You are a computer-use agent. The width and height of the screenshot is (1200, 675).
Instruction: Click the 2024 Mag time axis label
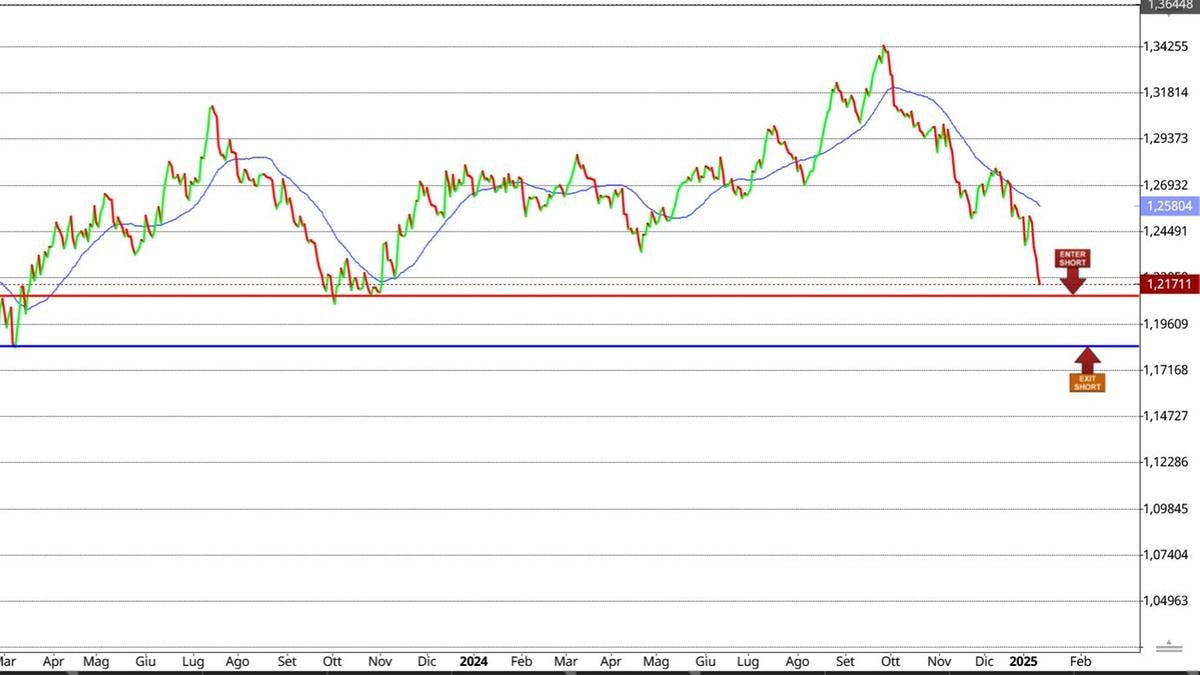(656, 662)
